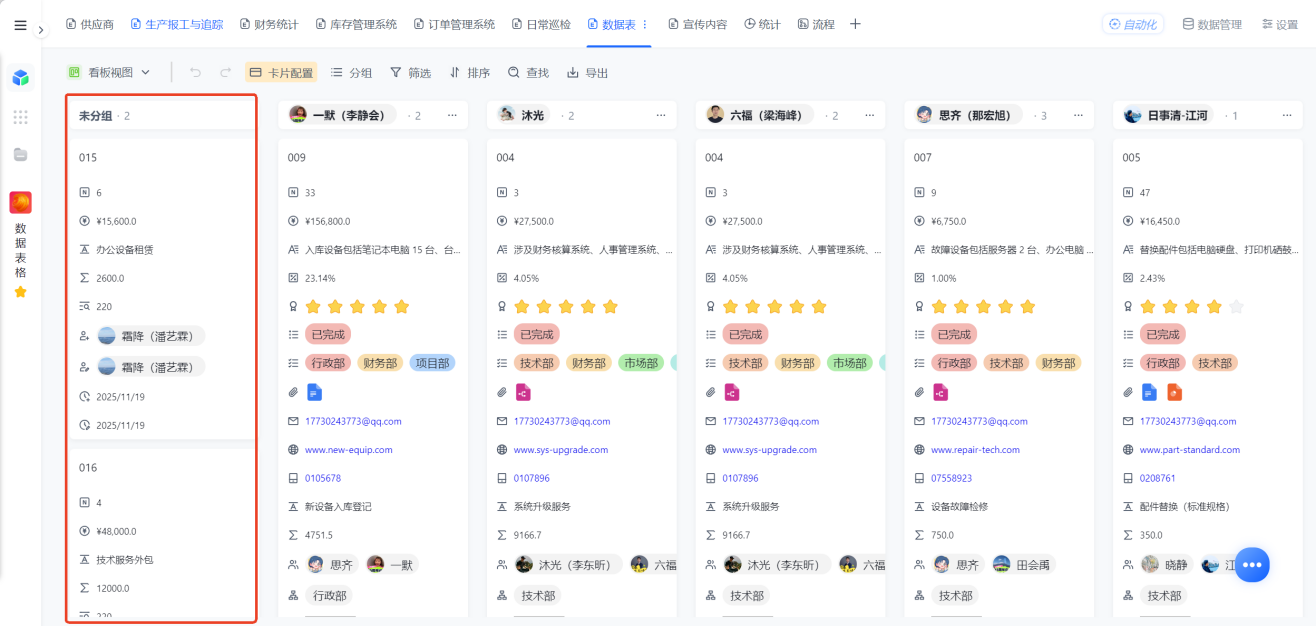
Task: Expand sidebar with the chevron arrow
Action: click(41, 30)
